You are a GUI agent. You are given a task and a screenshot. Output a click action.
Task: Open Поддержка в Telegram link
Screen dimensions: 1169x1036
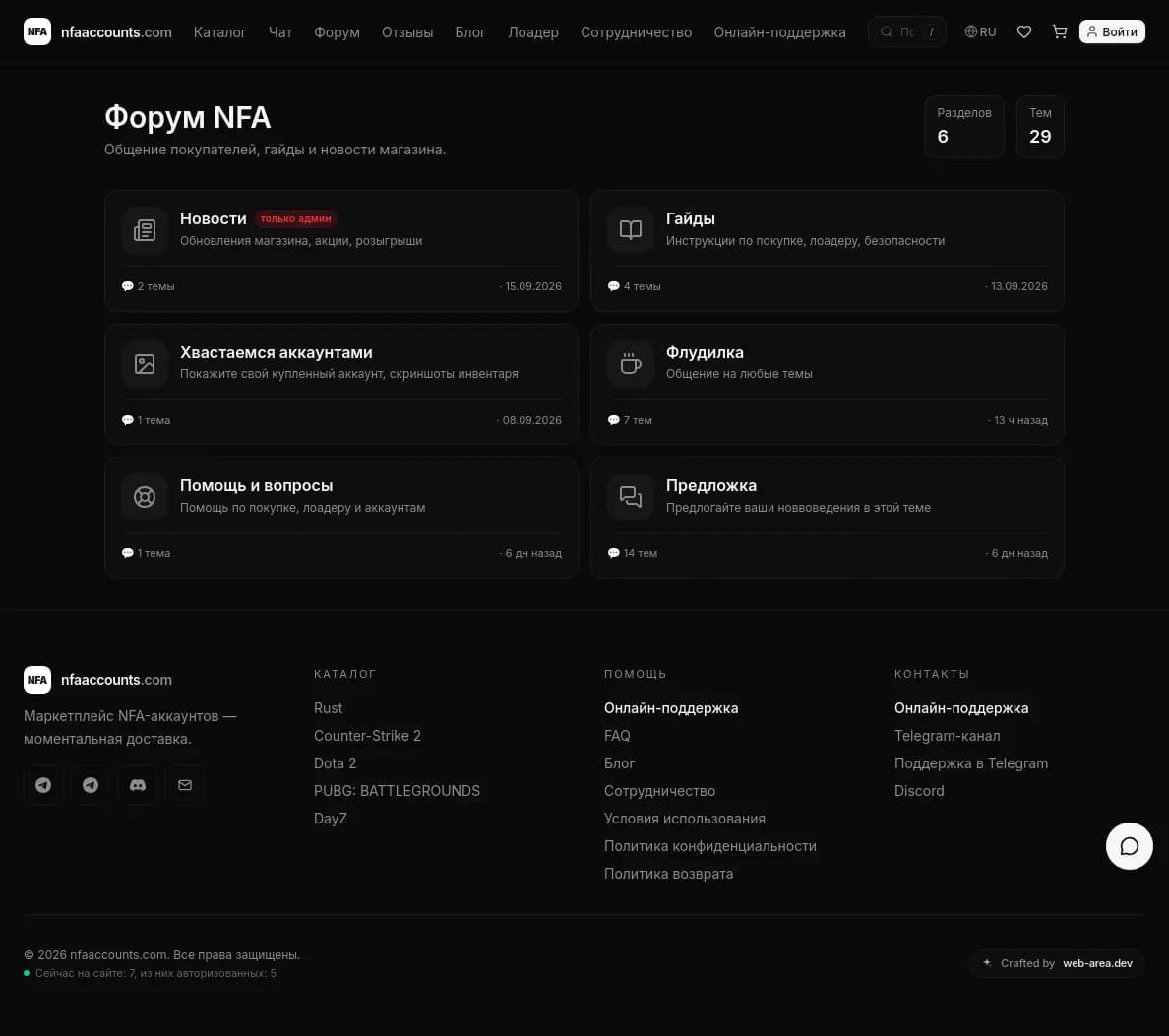[x=970, y=763]
